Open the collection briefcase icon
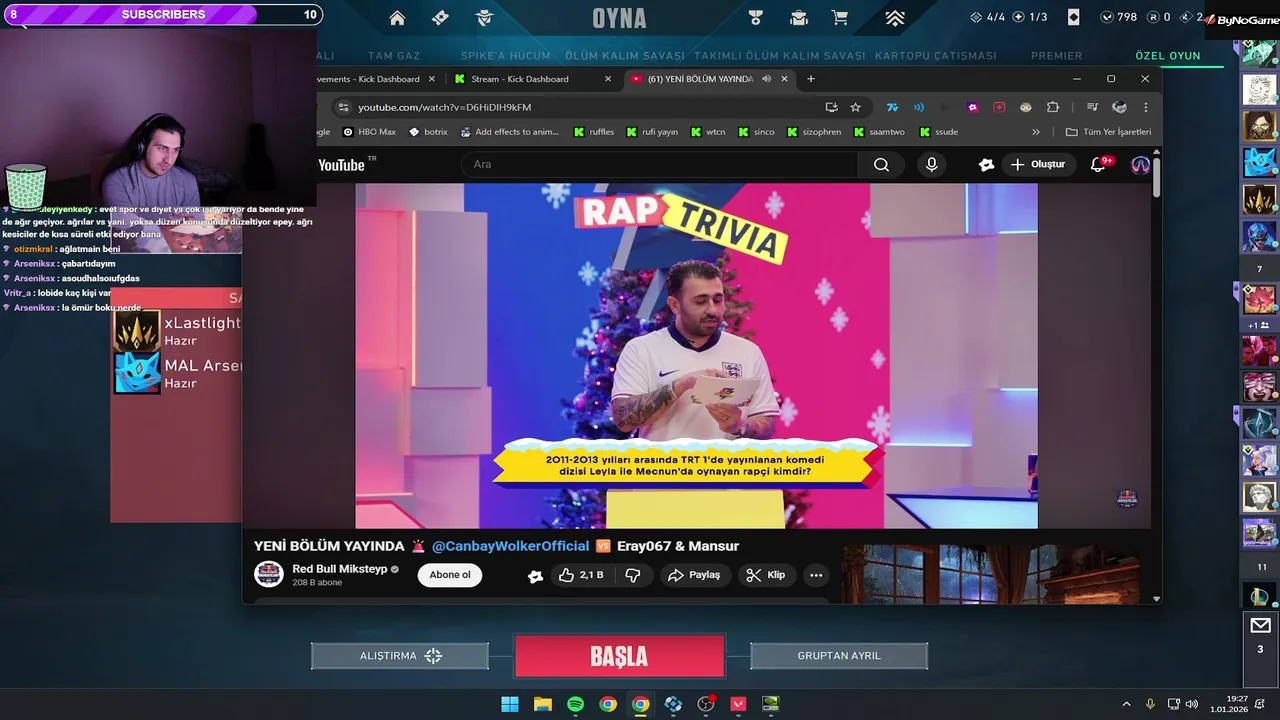The image size is (1280, 720). point(799,18)
